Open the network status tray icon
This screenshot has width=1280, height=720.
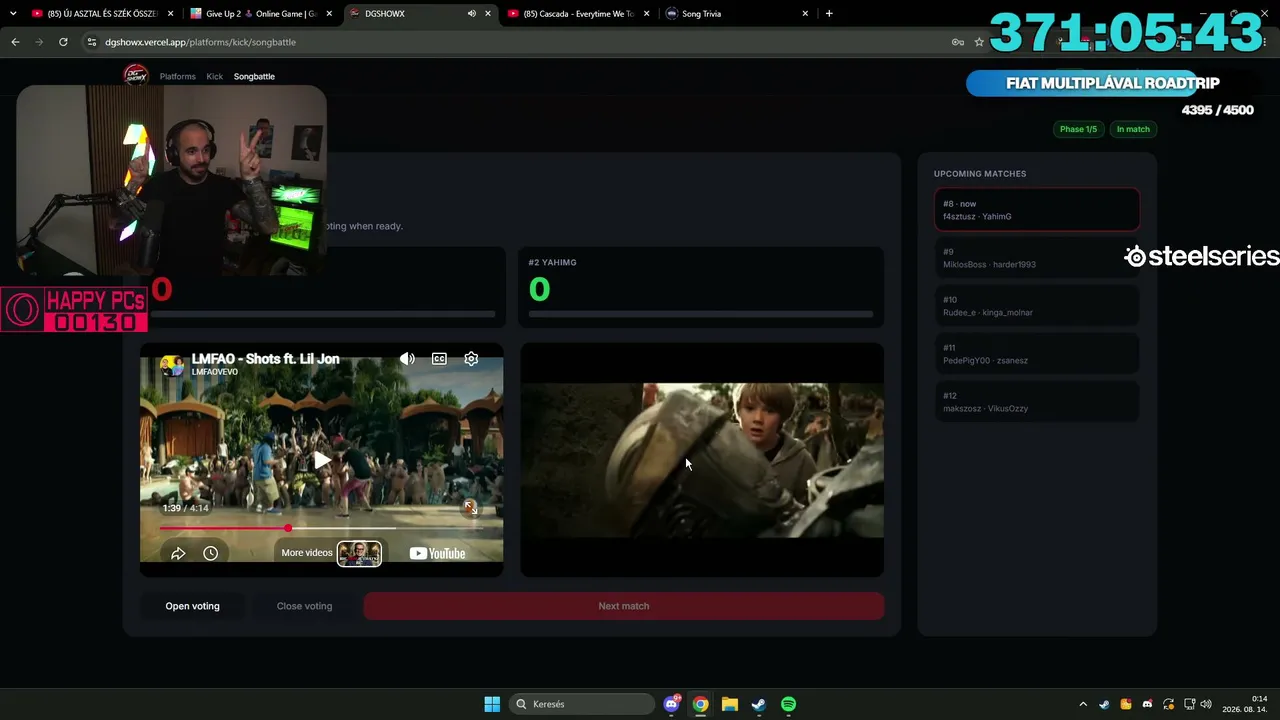coord(1190,704)
